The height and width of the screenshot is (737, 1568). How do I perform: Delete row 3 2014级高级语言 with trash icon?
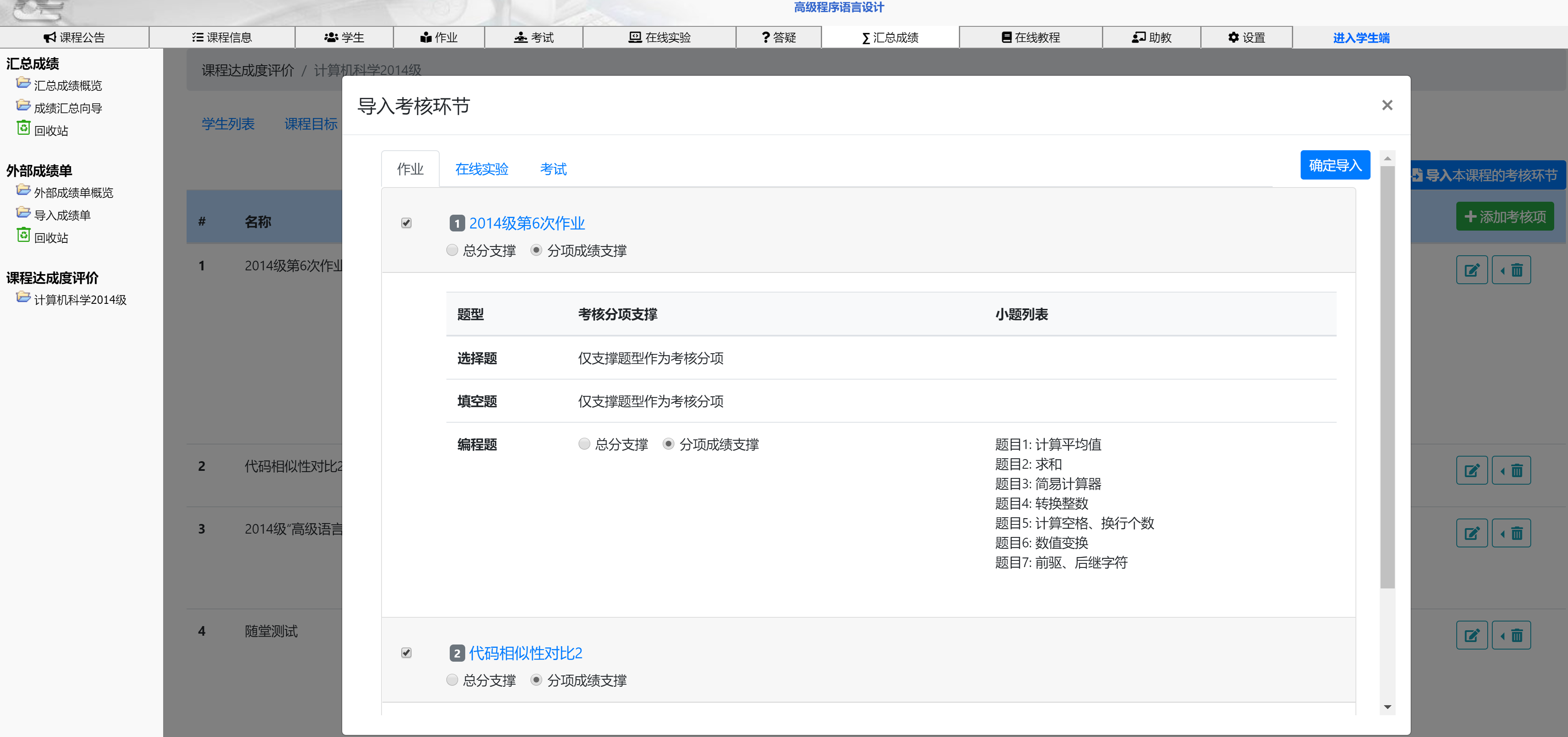coord(1511,534)
